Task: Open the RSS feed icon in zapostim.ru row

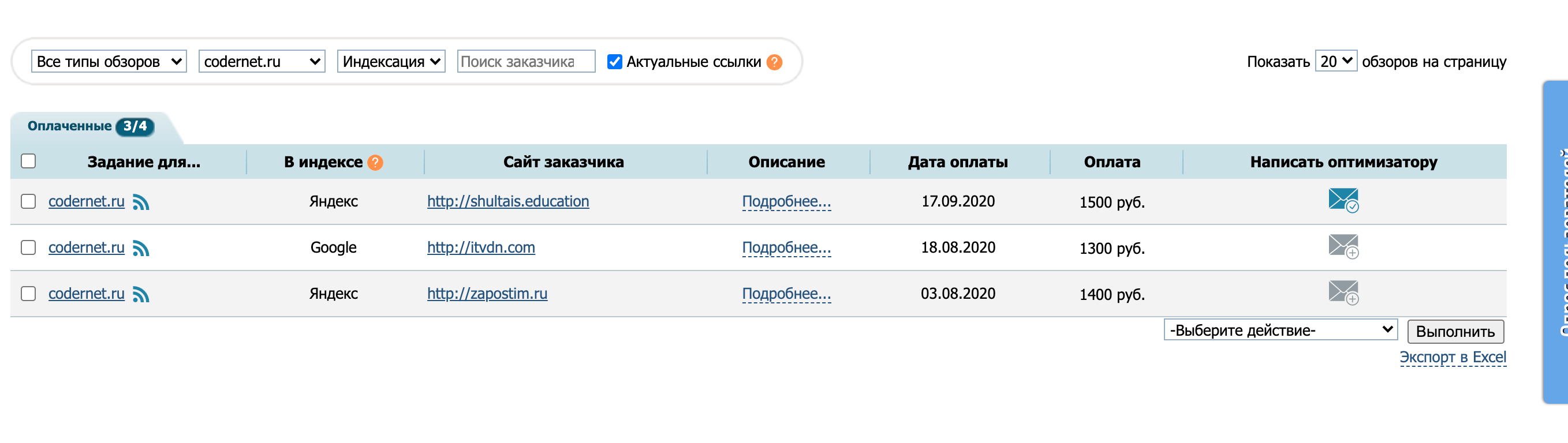Action: 141,295
